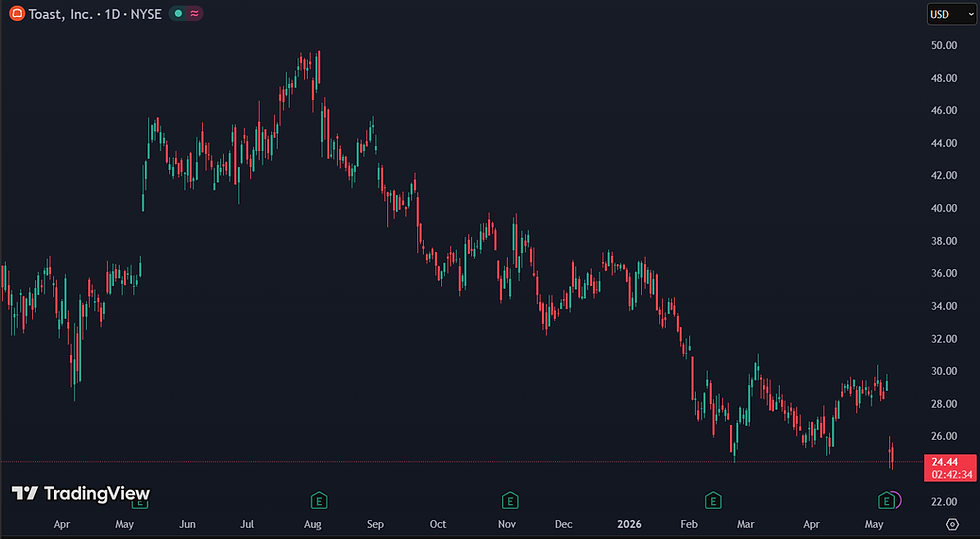The width and height of the screenshot is (980, 539).
Task: Click the 36.00 price axis label
Action: pos(944,273)
